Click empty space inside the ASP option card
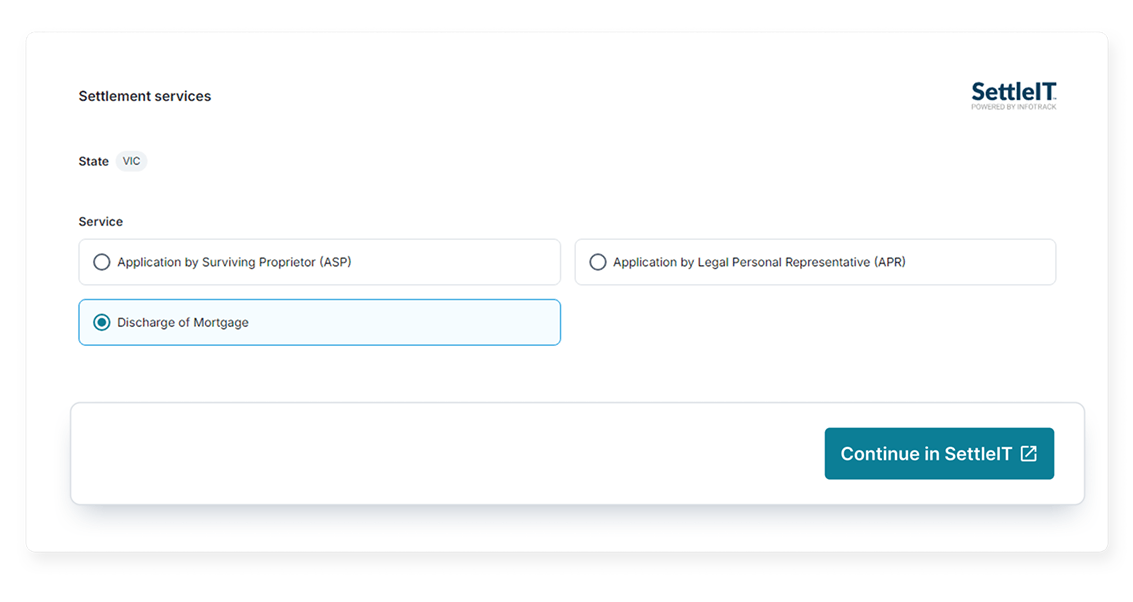Image resolution: width=1133 pixels, height=602 pixels. click(460, 262)
